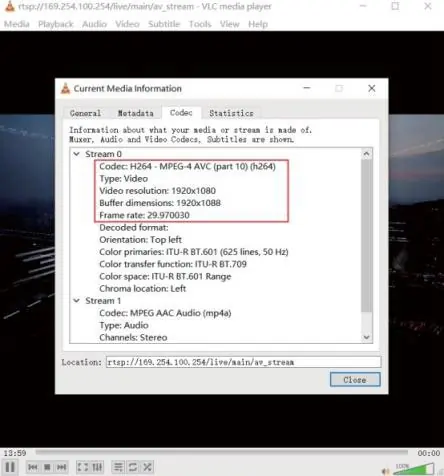Open the Tools menu

coord(200,24)
